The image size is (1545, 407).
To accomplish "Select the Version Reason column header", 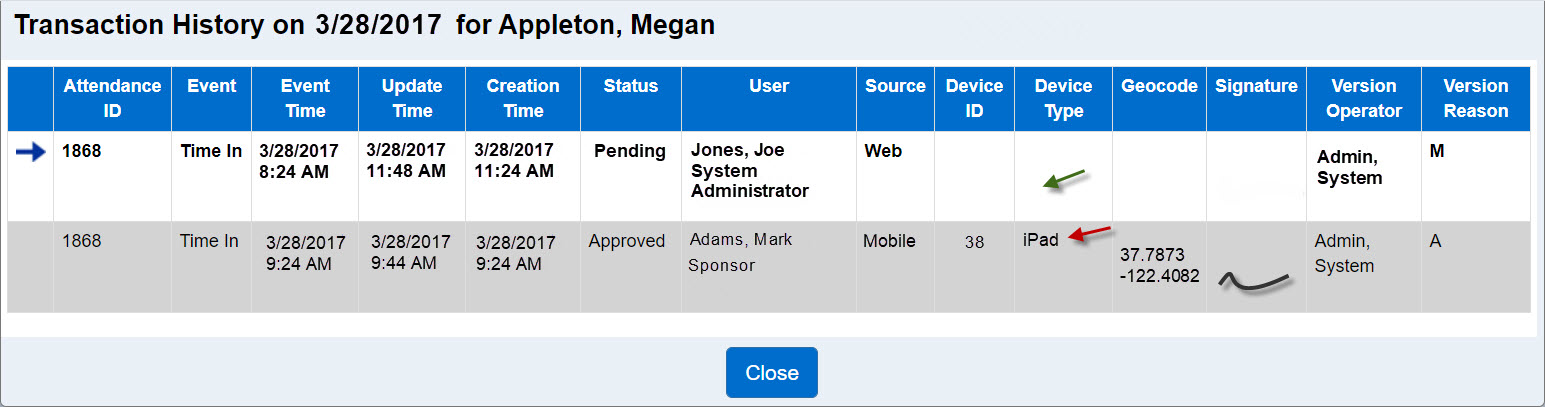I will 1476,98.
